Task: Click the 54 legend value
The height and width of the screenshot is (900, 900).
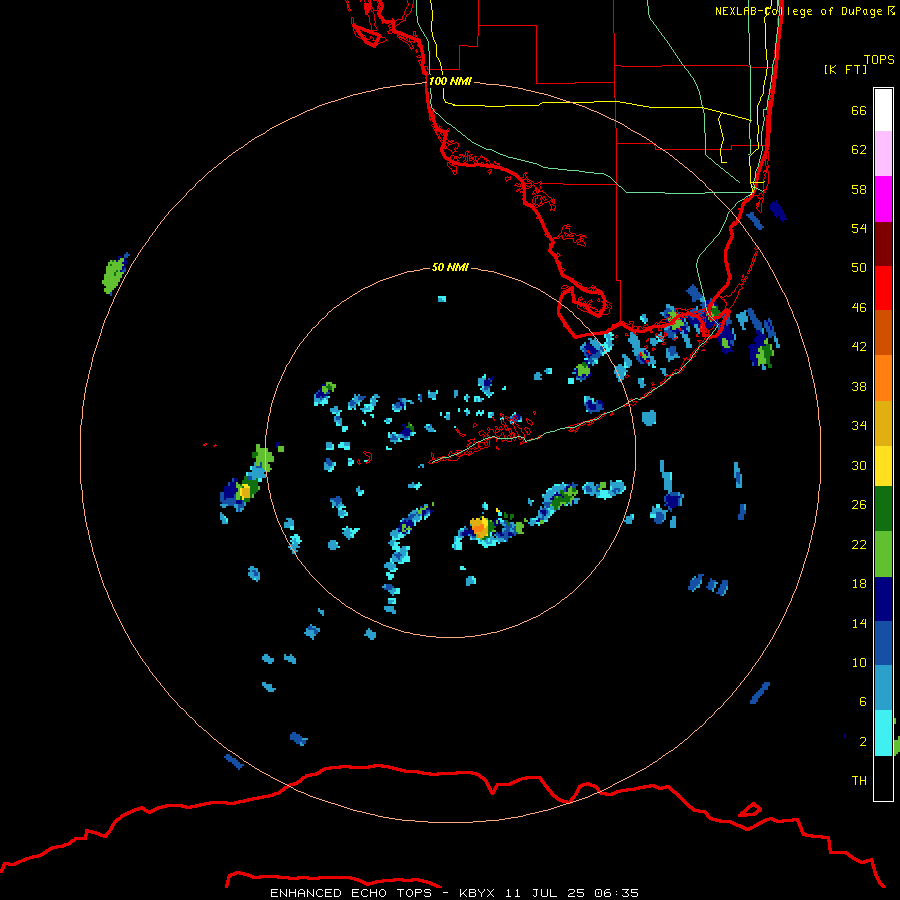Action: pos(859,228)
